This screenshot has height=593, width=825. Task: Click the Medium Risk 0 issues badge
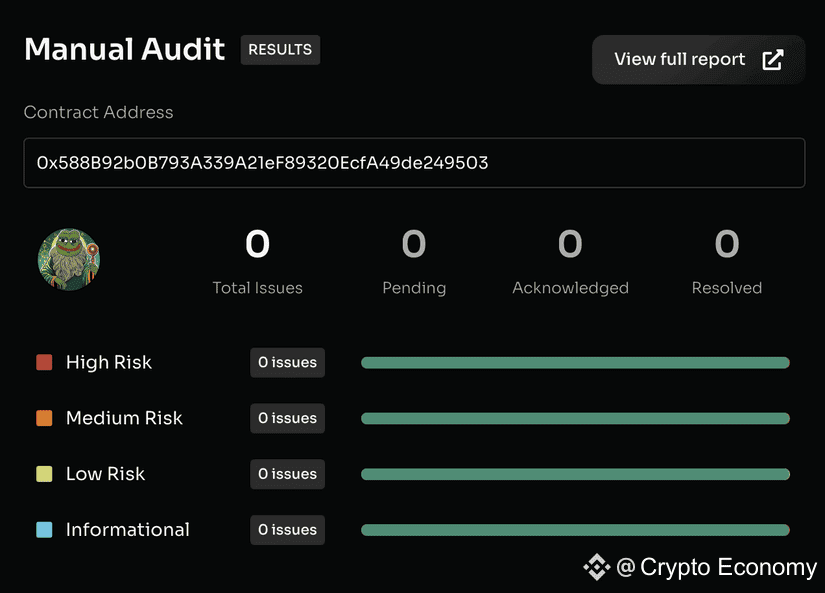pos(287,418)
